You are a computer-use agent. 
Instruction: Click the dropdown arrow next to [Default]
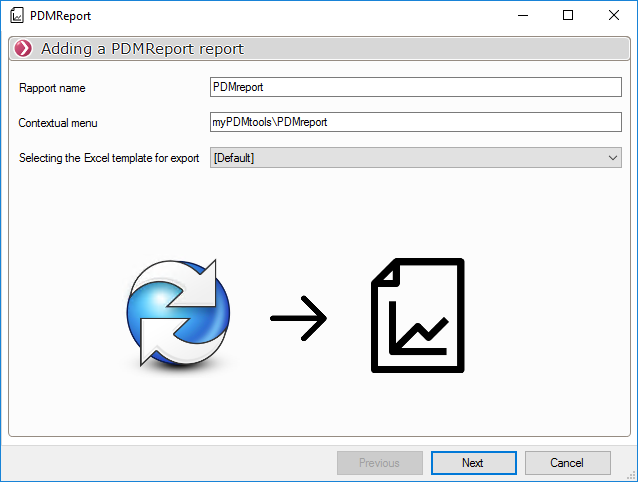coord(612,158)
